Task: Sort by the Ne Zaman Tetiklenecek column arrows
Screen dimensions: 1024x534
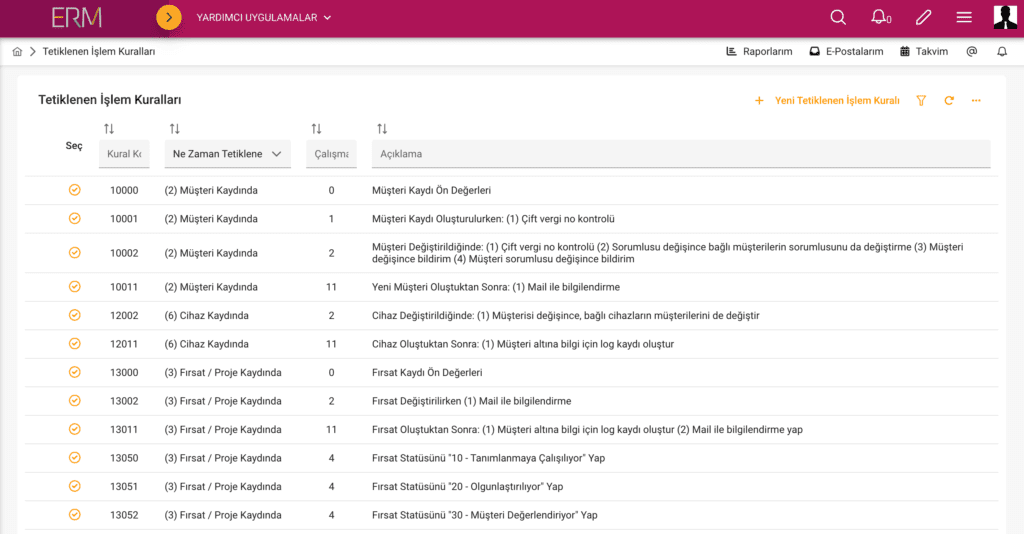Action: point(174,129)
